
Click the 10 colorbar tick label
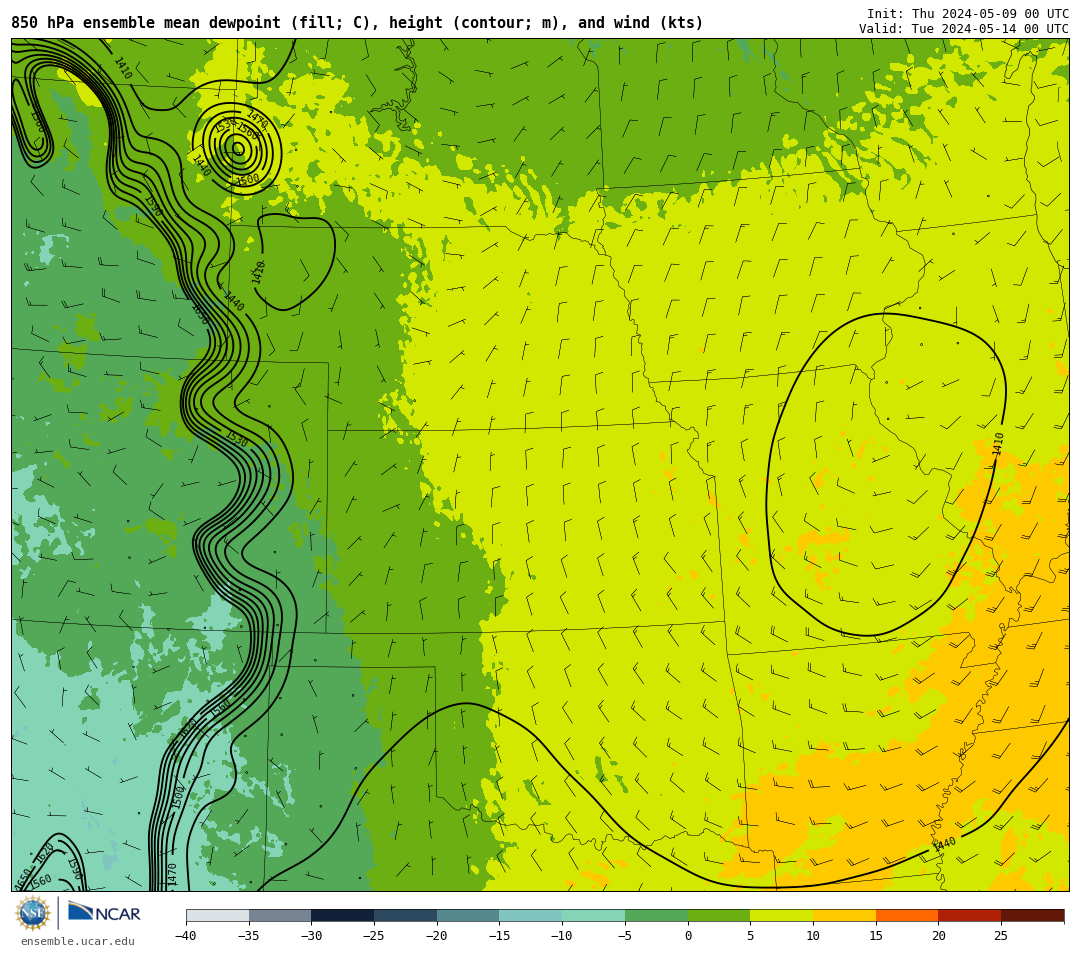click(813, 935)
